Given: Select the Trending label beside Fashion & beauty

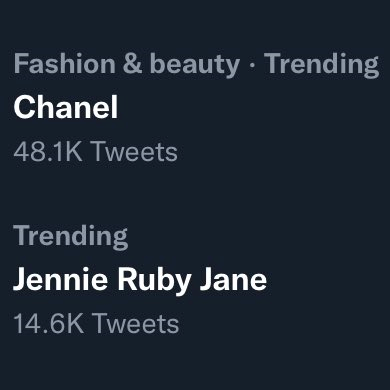Looking at the screenshot, I should click(322, 65).
